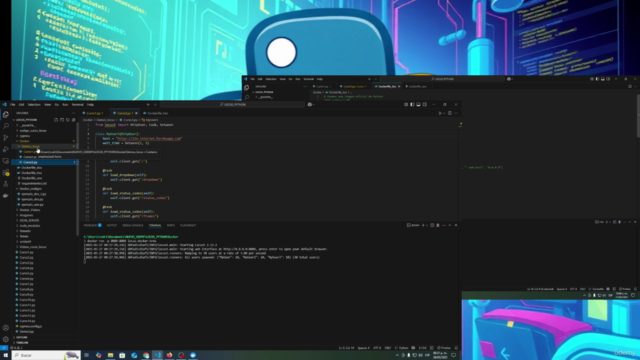Open the File menu

point(13,104)
